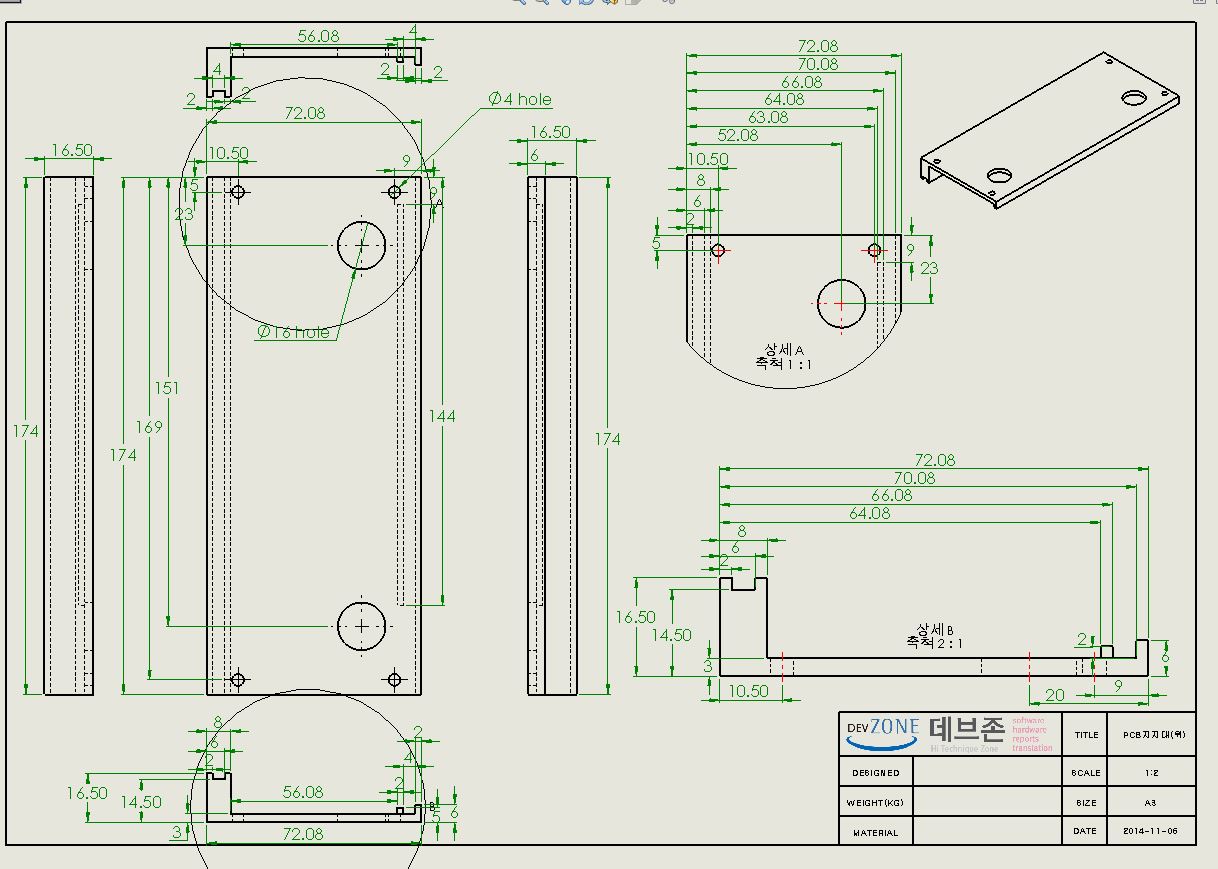The height and width of the screenshot is (869, 1218).
Task: Select the 64.08 dimension in detail B
Action: point(868,513)
